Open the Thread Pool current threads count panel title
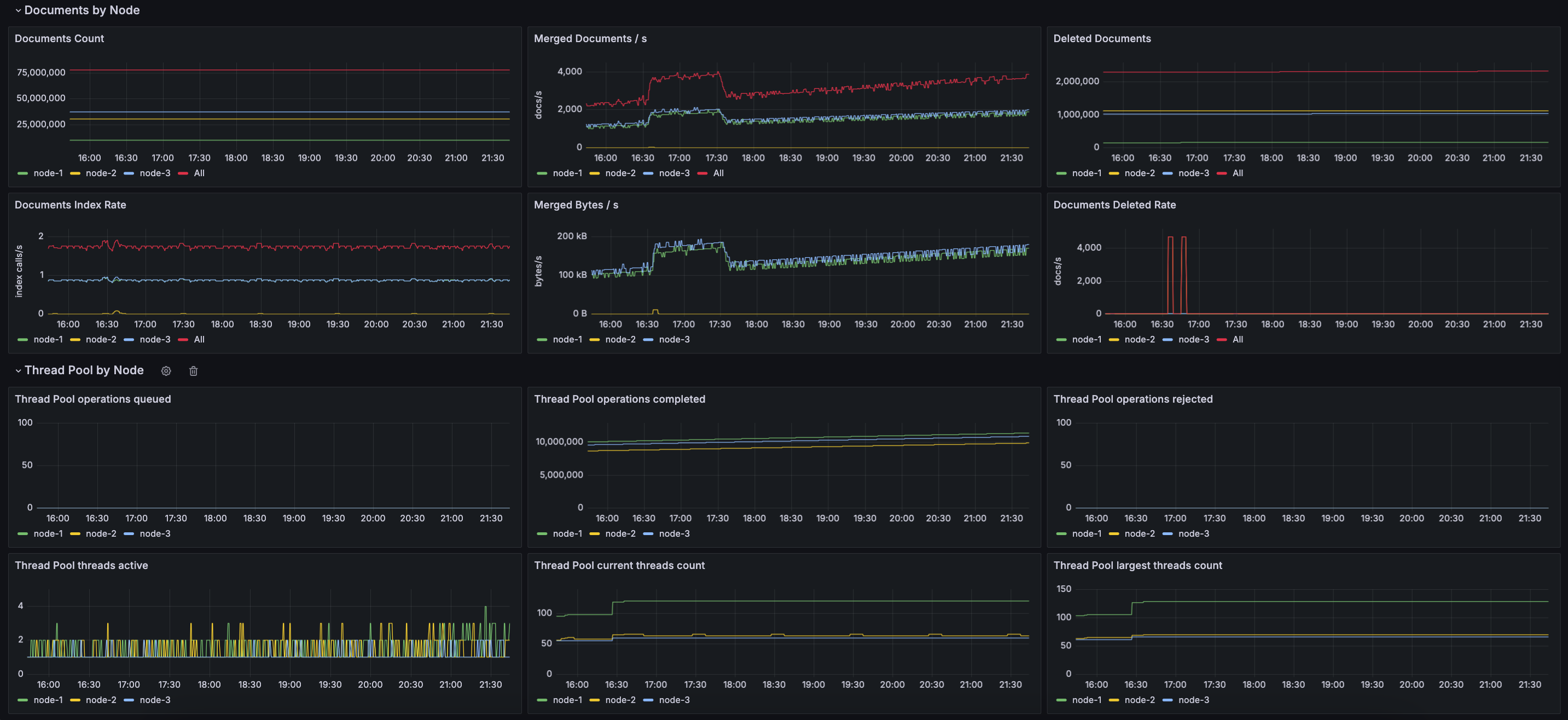Viewport: 1568px width, 720px height. pyautogui.click(x=619, y=565)
